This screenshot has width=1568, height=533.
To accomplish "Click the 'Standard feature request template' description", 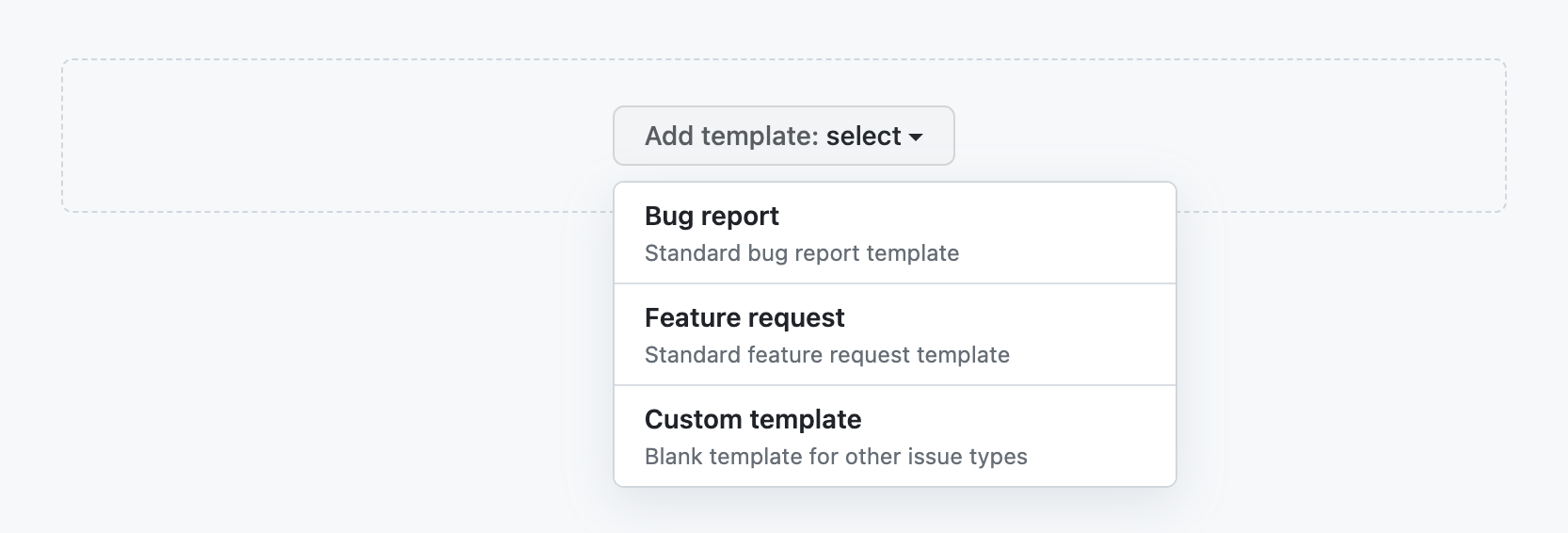I will point(826,355).
